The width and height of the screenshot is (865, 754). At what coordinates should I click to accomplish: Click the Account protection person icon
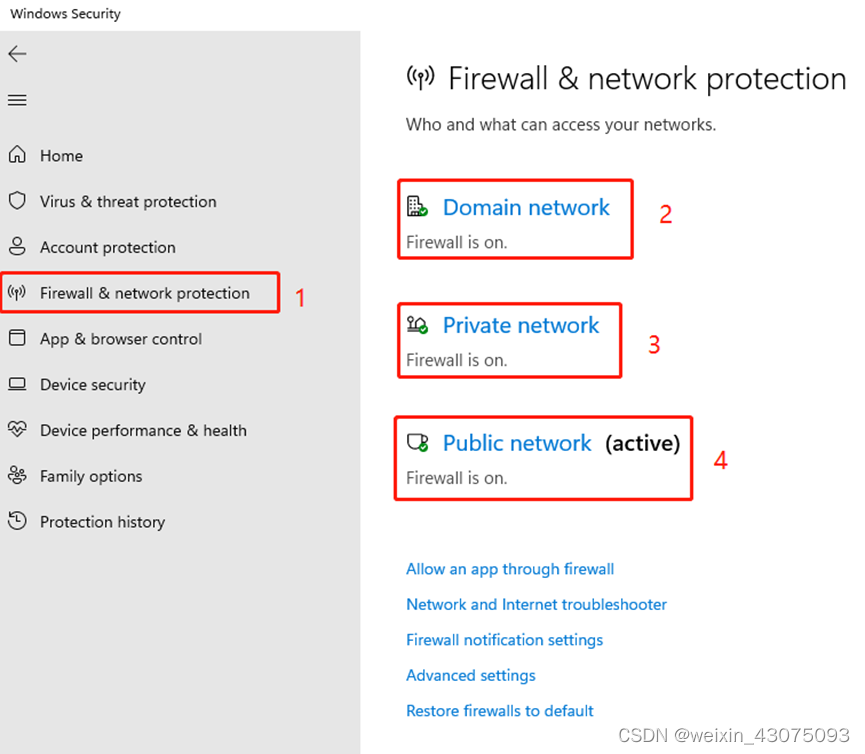click(x=17, y=247)
